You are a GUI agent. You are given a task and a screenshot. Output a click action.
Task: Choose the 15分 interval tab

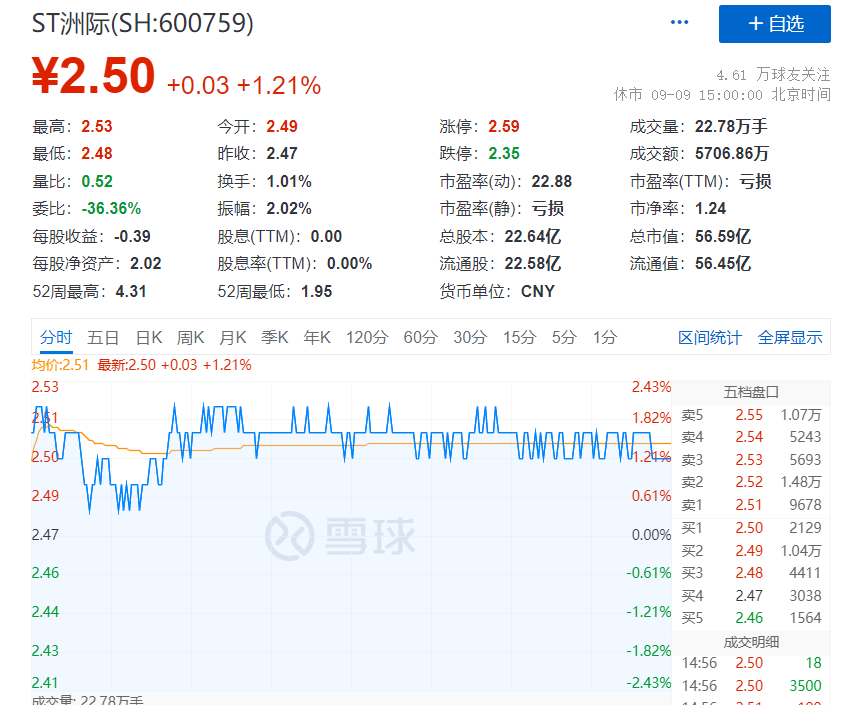(x=519, y=338)
